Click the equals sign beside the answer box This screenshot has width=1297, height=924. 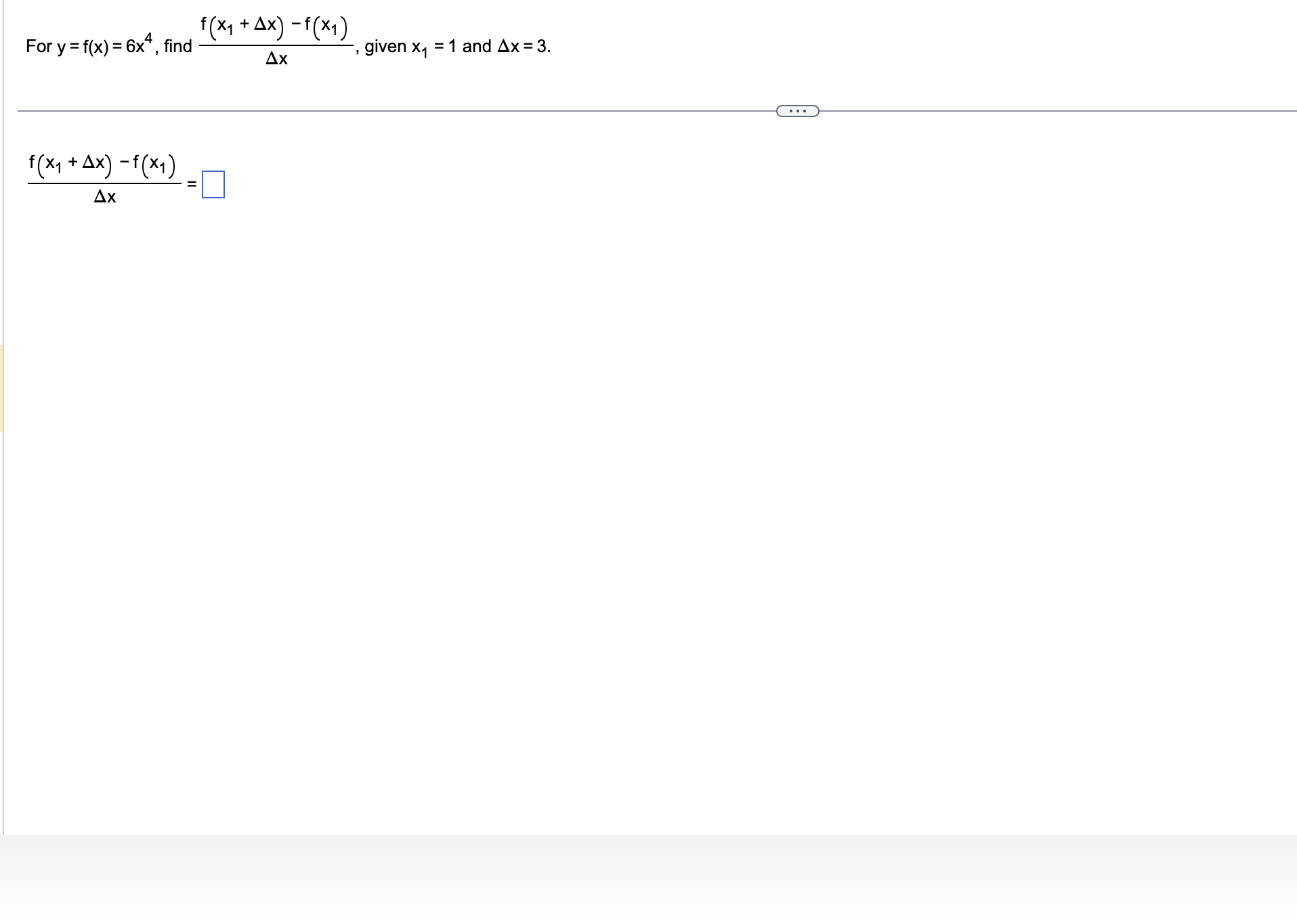192,184
